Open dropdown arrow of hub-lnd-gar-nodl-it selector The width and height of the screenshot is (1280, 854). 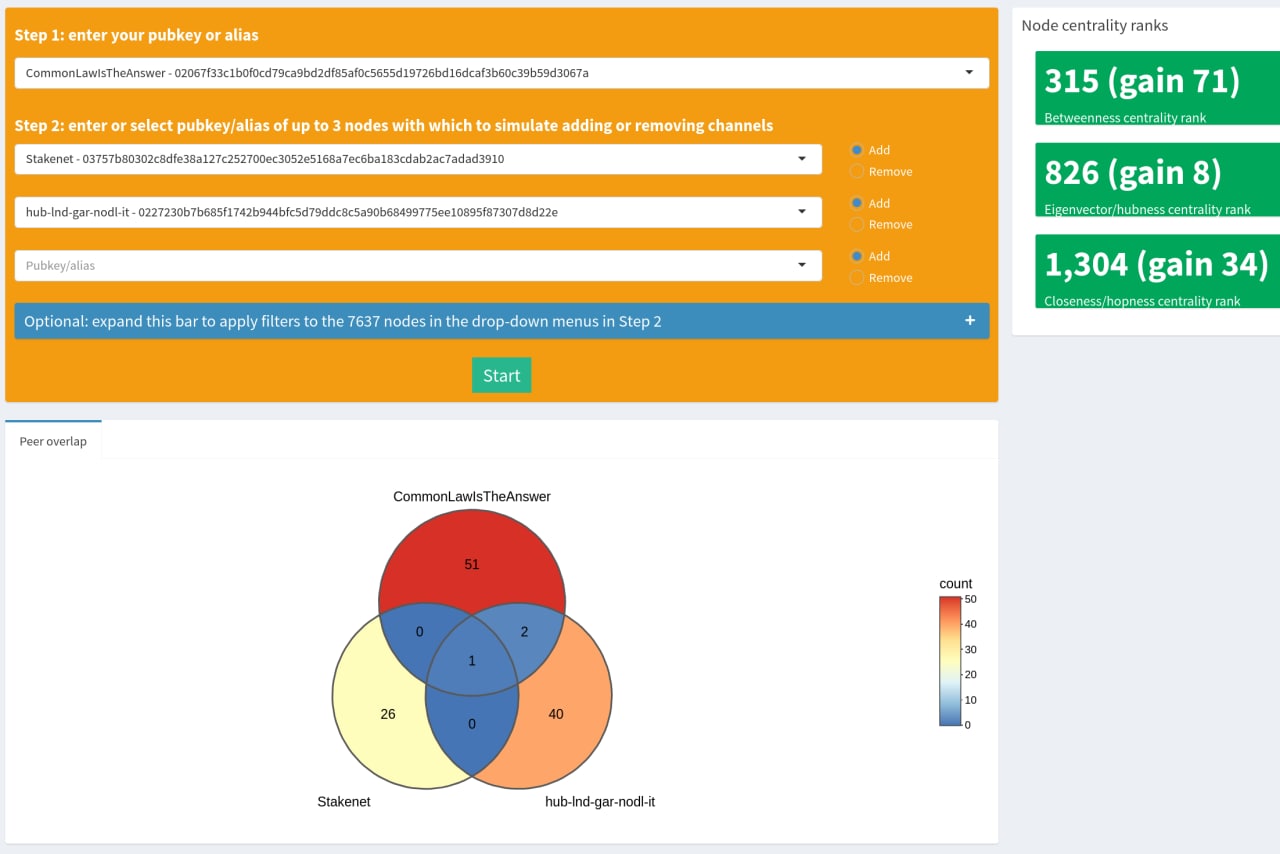click(802, 212)
